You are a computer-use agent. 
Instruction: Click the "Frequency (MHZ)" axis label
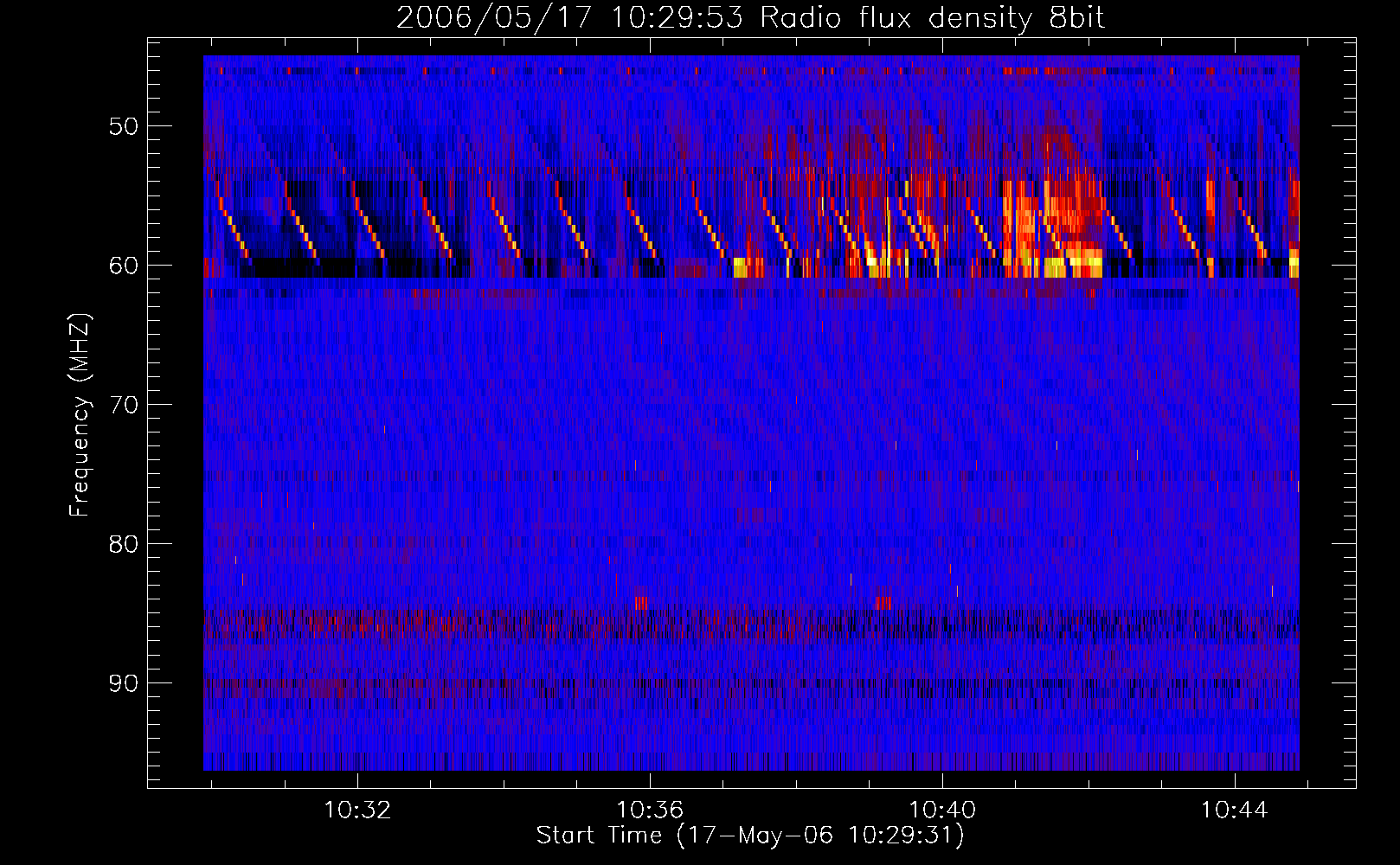click(x=80, y=415)
